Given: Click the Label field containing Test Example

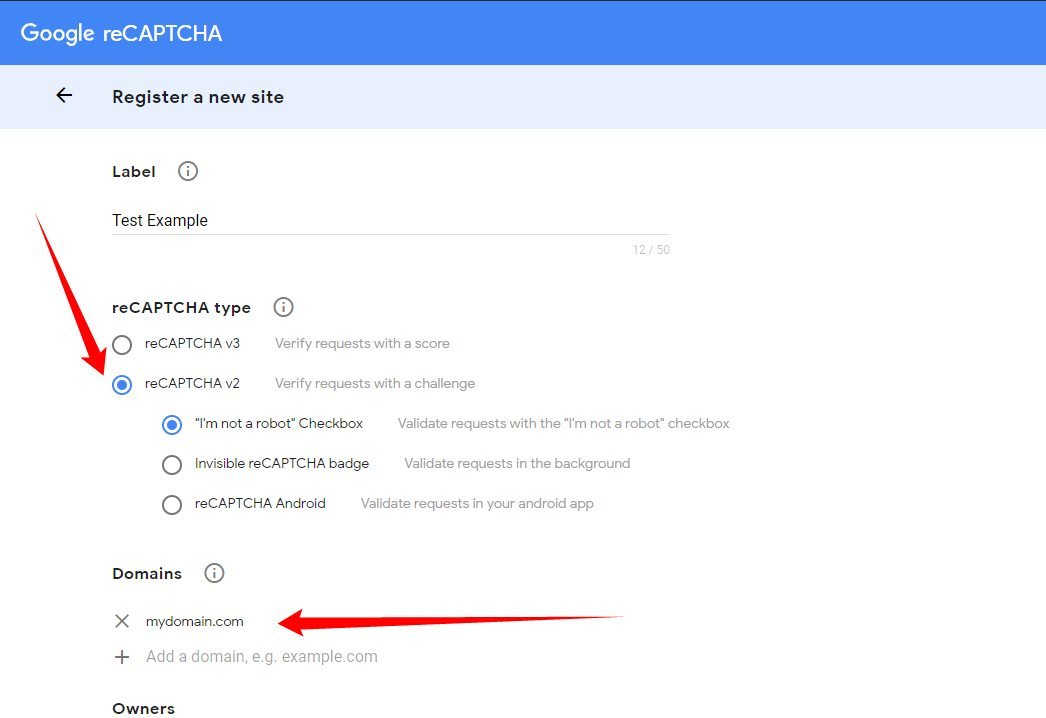Looking at the screenshot, I should [390, 220].
